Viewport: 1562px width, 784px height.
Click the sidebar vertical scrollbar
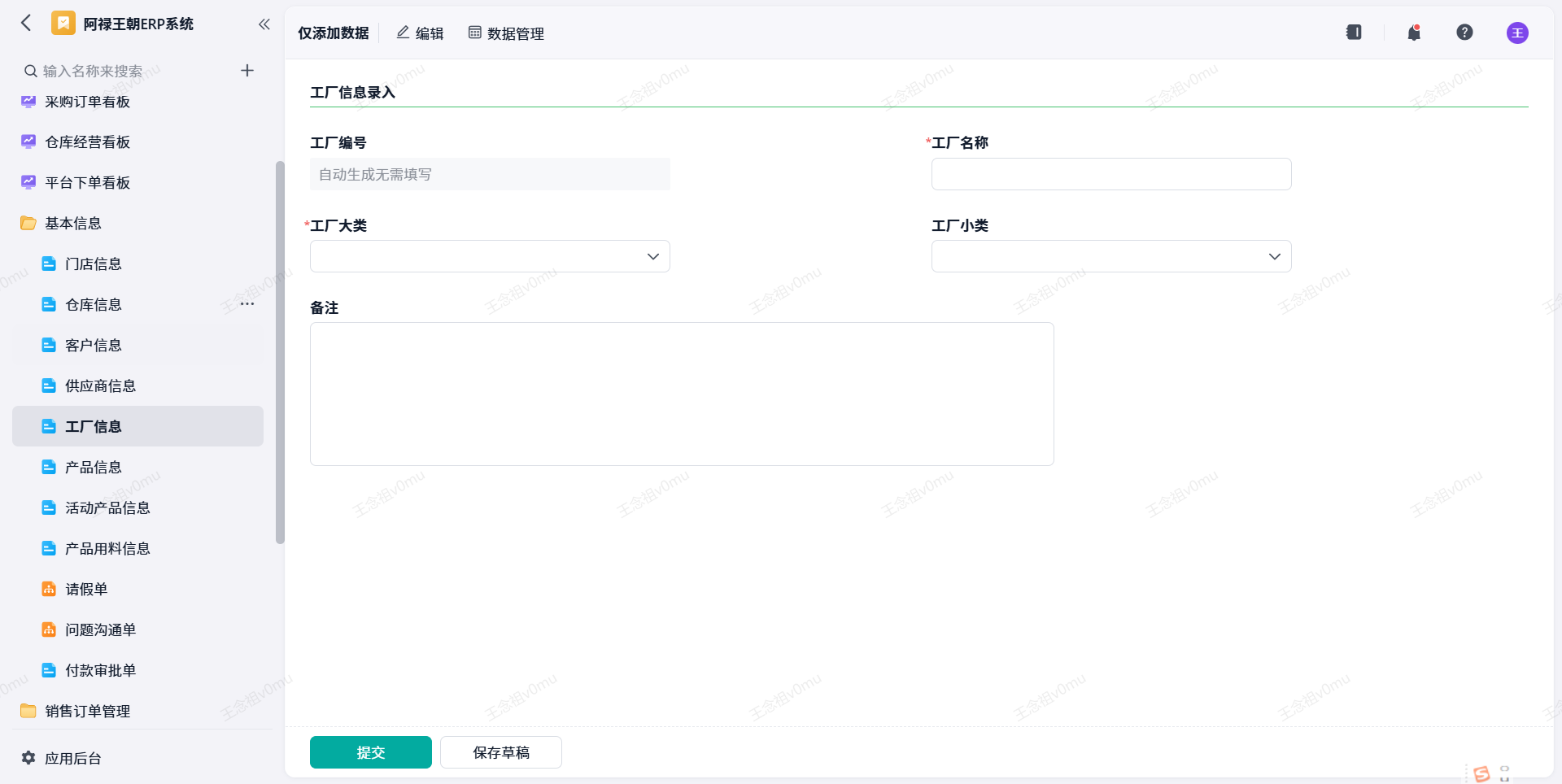click(x=280, y=352)
